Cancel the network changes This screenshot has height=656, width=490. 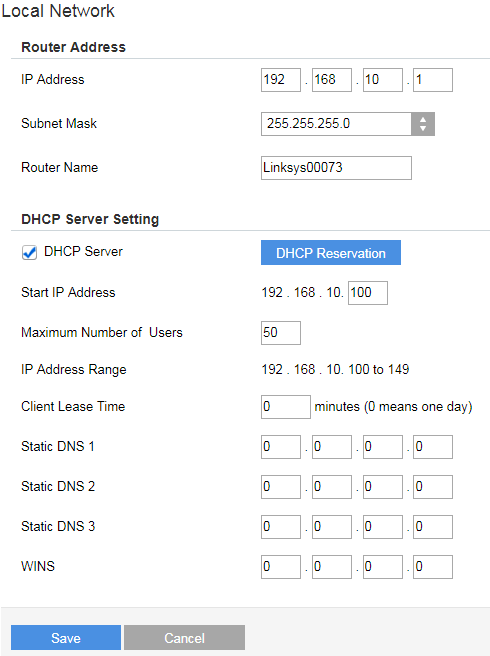click(184, 638)
